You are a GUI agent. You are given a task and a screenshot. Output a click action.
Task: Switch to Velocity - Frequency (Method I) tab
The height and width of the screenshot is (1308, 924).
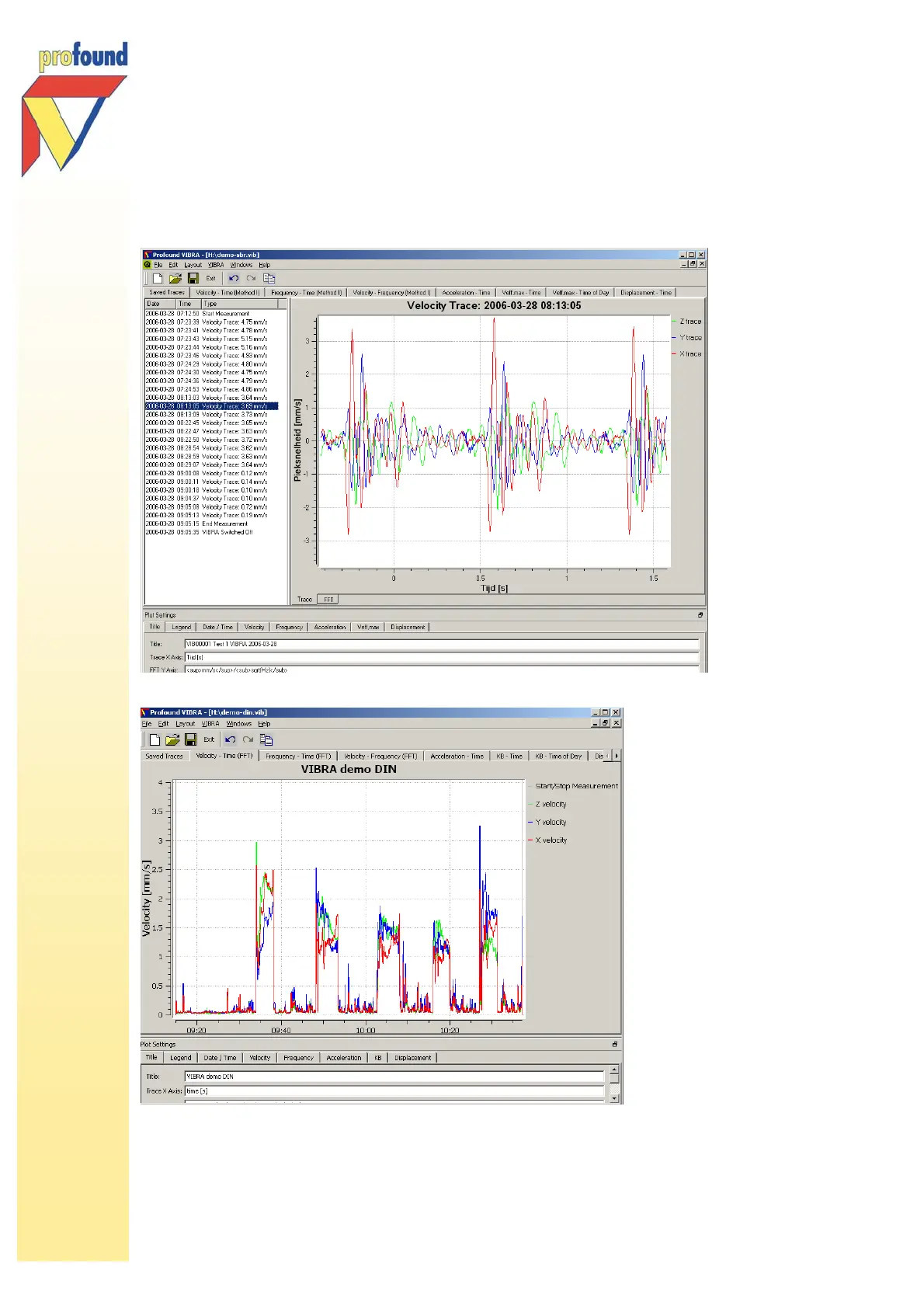(x=391, y=293)
